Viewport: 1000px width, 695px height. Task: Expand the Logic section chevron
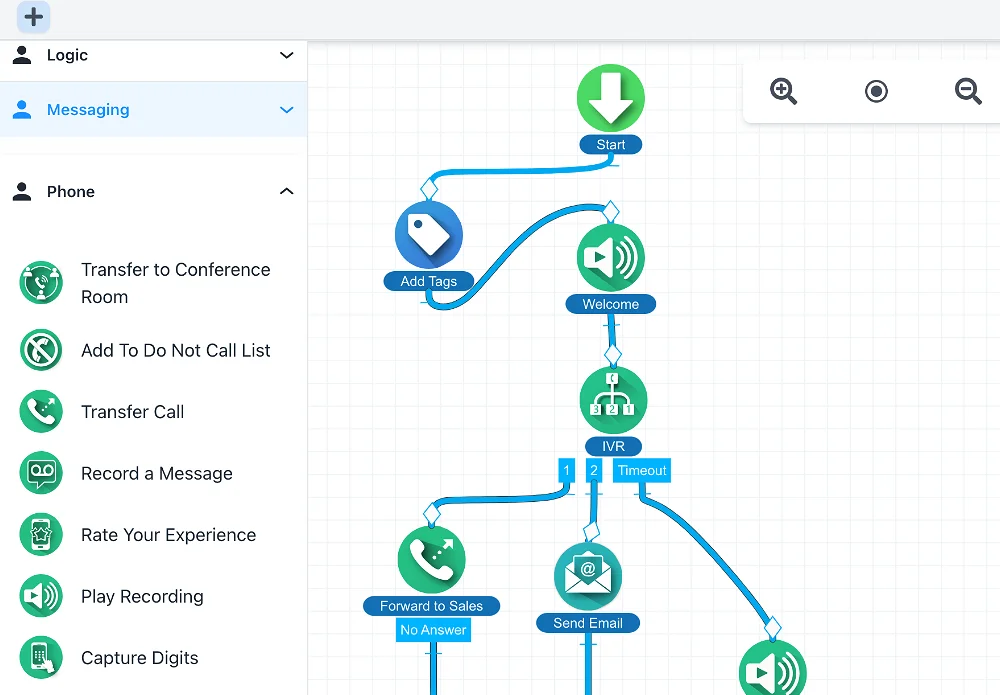click(x=287, y=56)
